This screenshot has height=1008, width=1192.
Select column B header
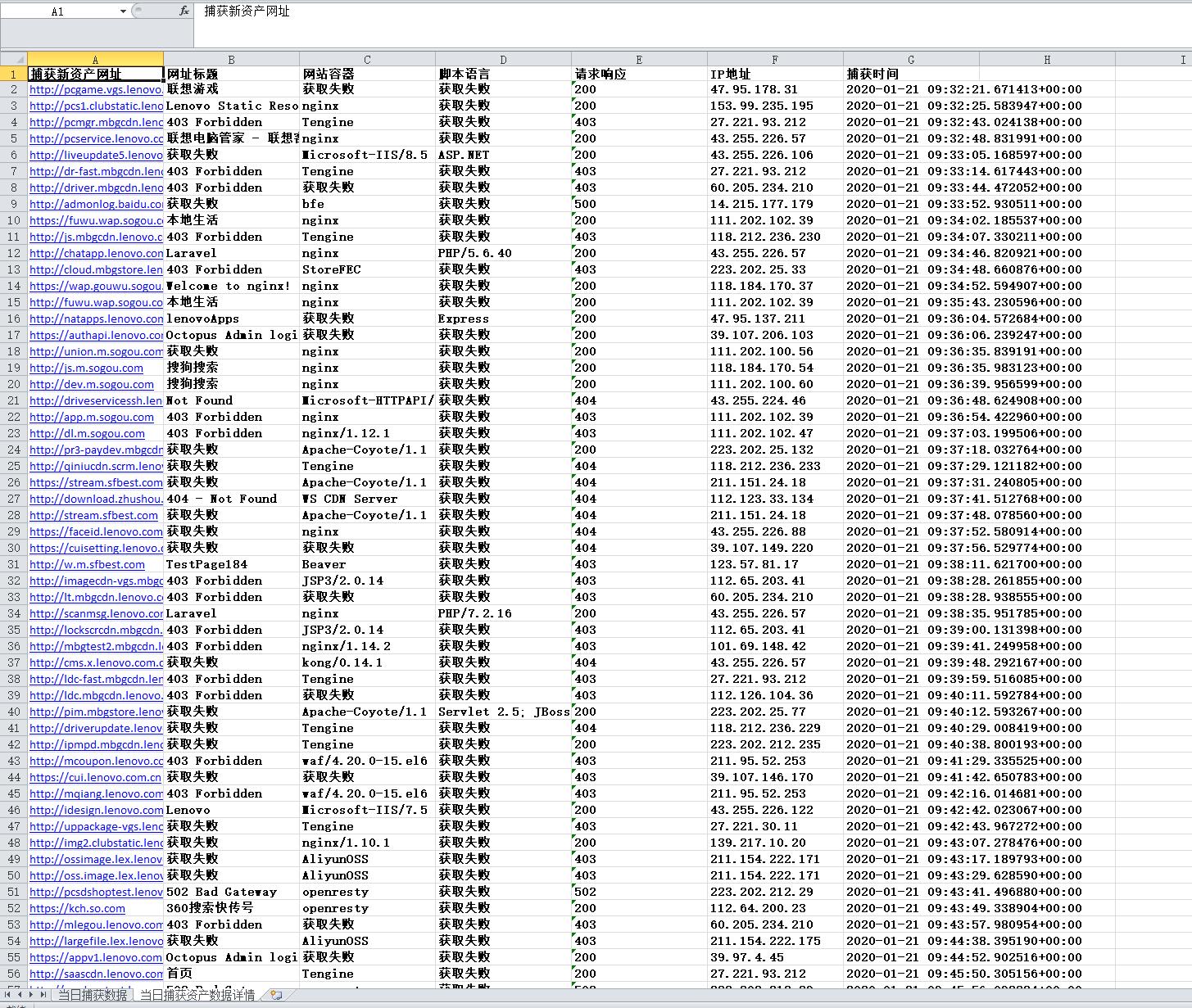click(x=231, y=59)
